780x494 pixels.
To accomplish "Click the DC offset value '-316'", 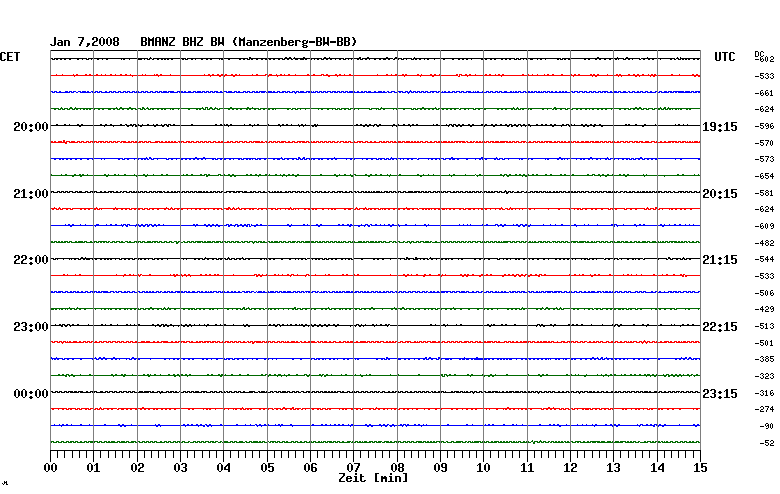I will tap(764, 393).
